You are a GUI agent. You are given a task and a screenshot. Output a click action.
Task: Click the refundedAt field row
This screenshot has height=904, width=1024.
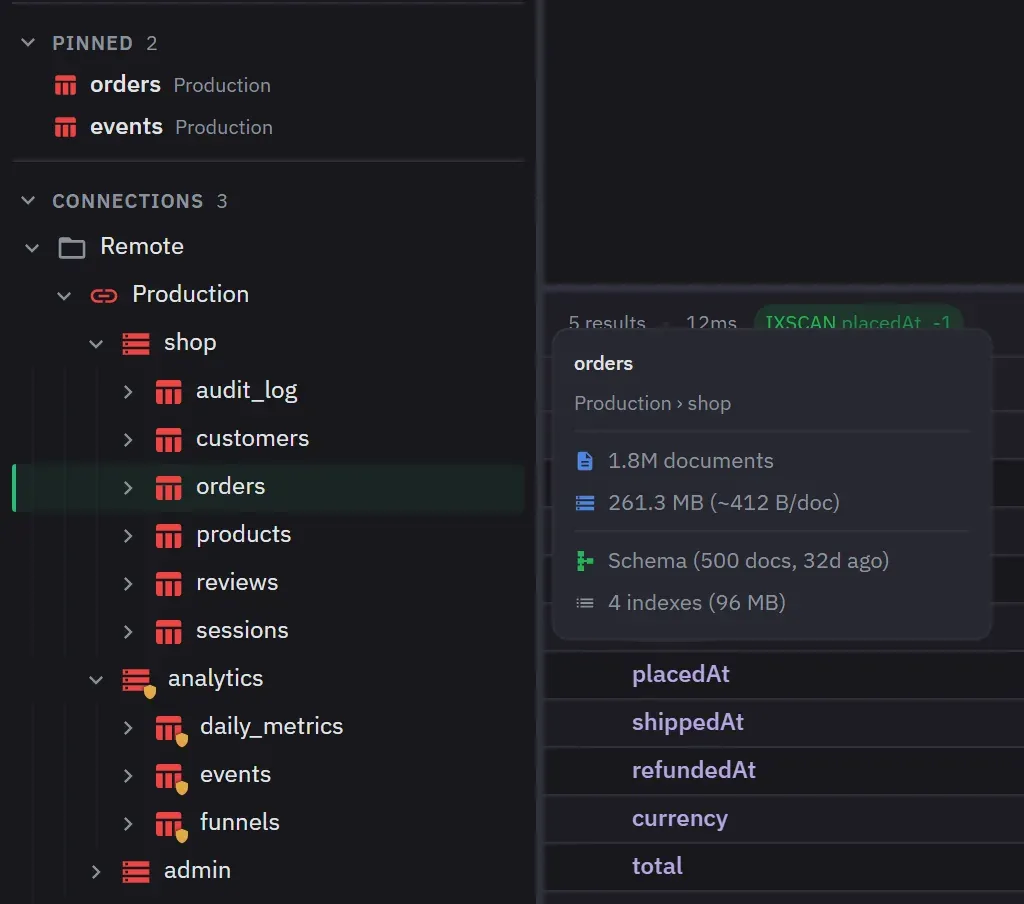(784, 771)
